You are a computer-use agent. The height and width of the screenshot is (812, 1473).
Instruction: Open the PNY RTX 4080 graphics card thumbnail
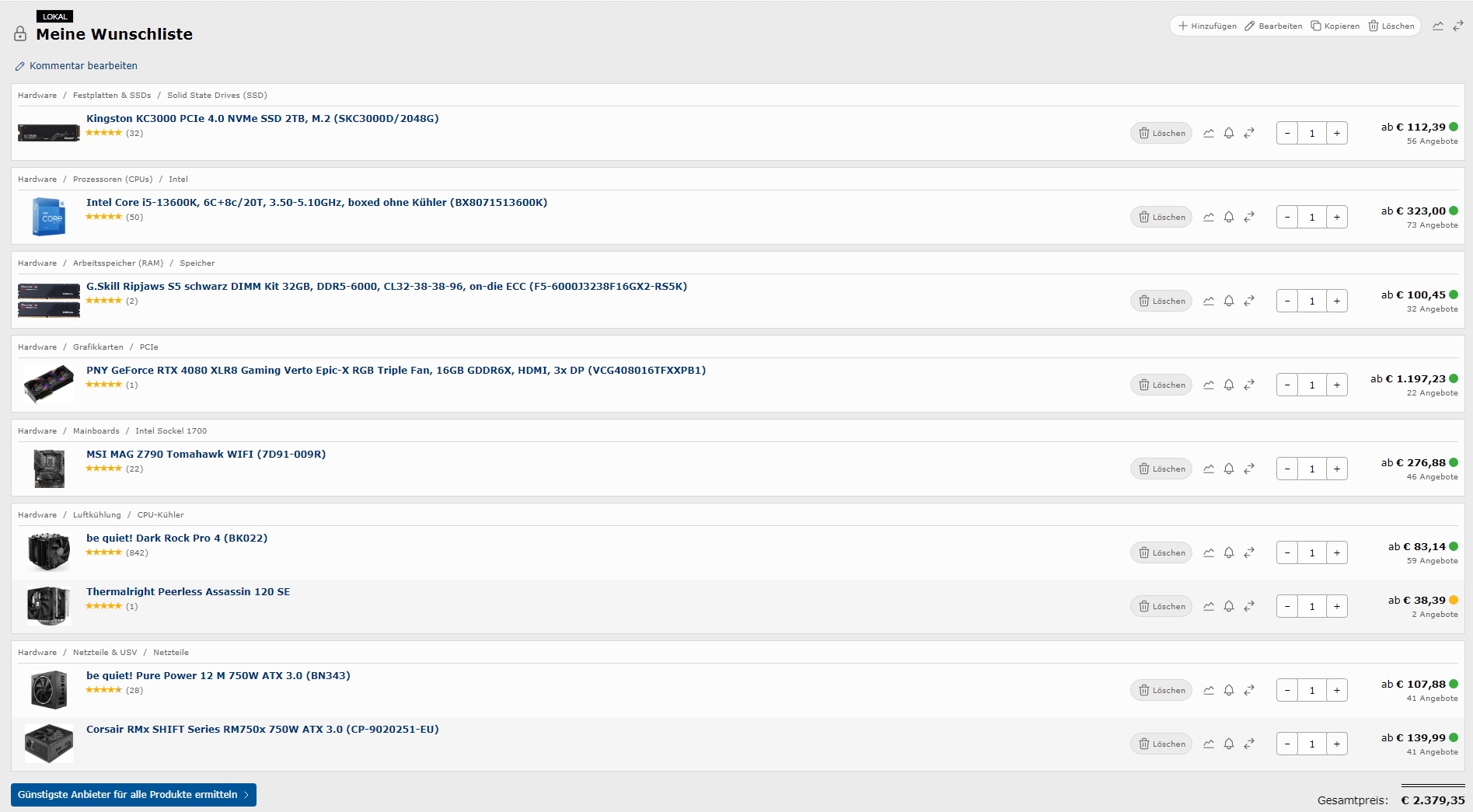coord(48,385)
